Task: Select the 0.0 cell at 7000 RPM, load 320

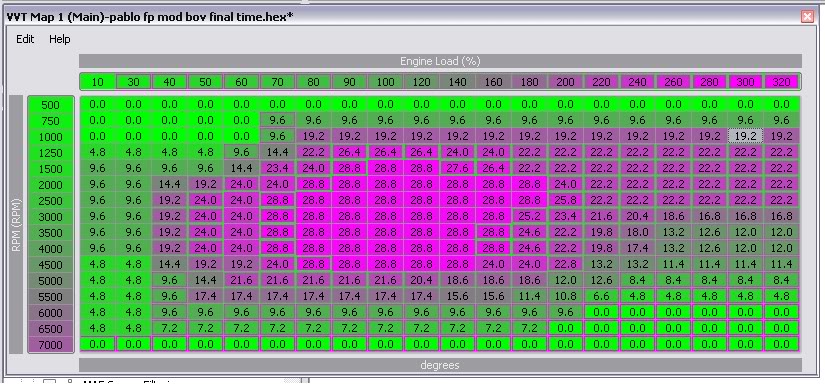Action: click(x=781, y=345)
